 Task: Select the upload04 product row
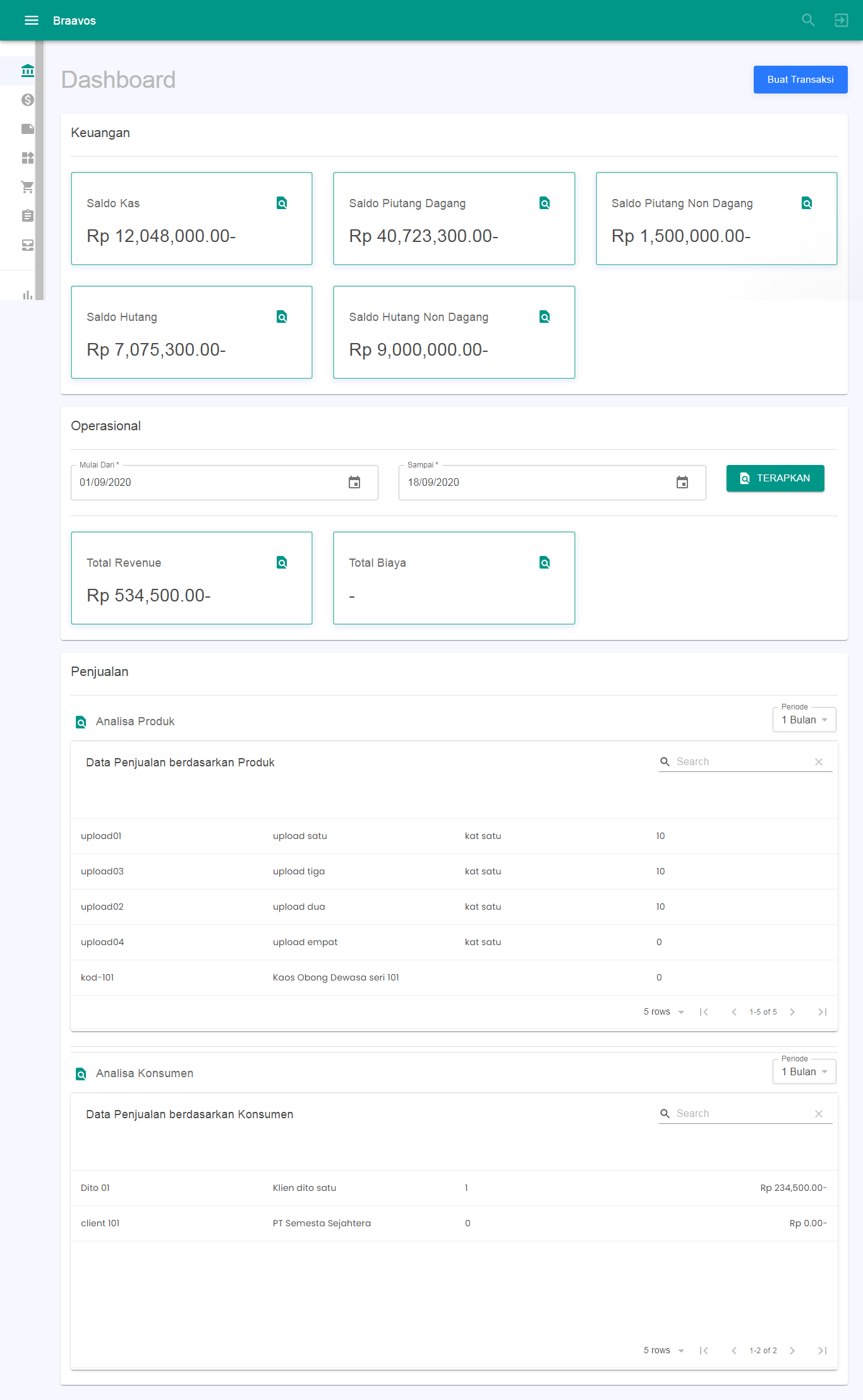(x=454, y=943)
